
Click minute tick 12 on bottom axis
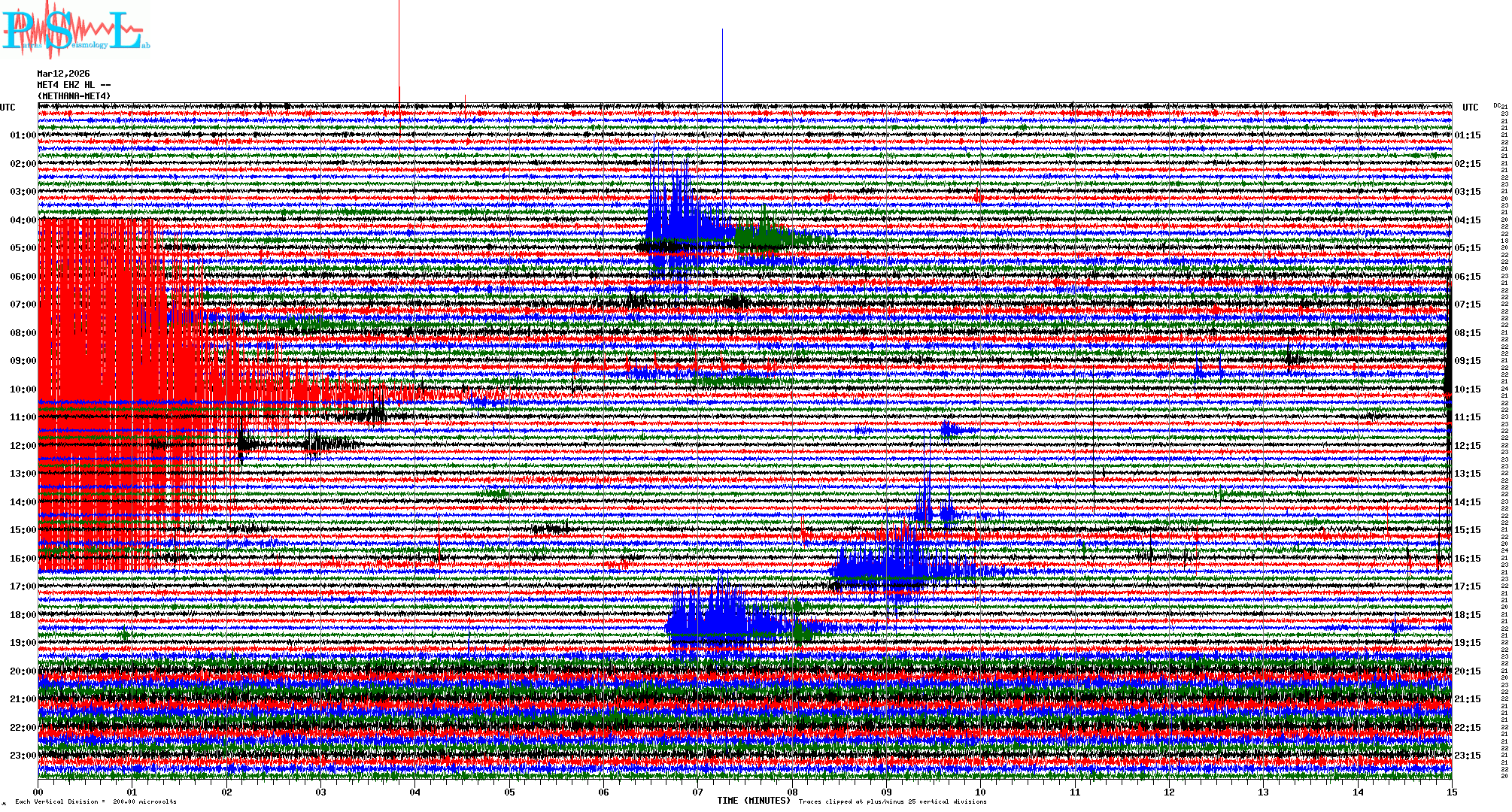(1169, 792)
